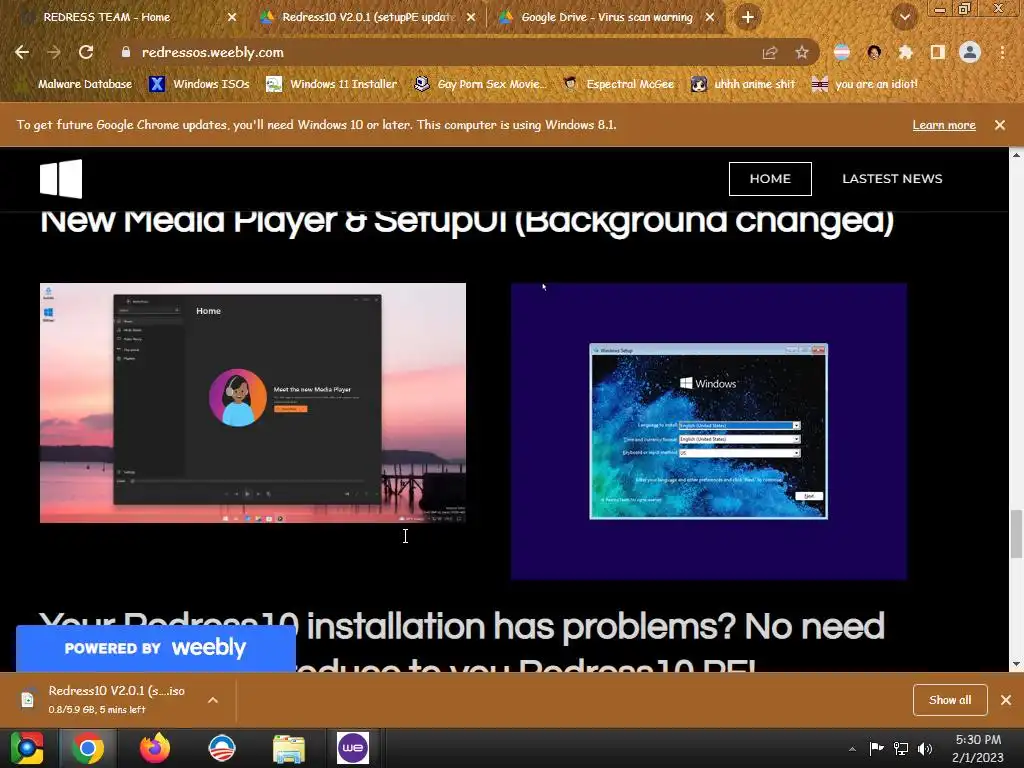
Task: Open the you are an idiot! bookmark
Action: (865, 84)
